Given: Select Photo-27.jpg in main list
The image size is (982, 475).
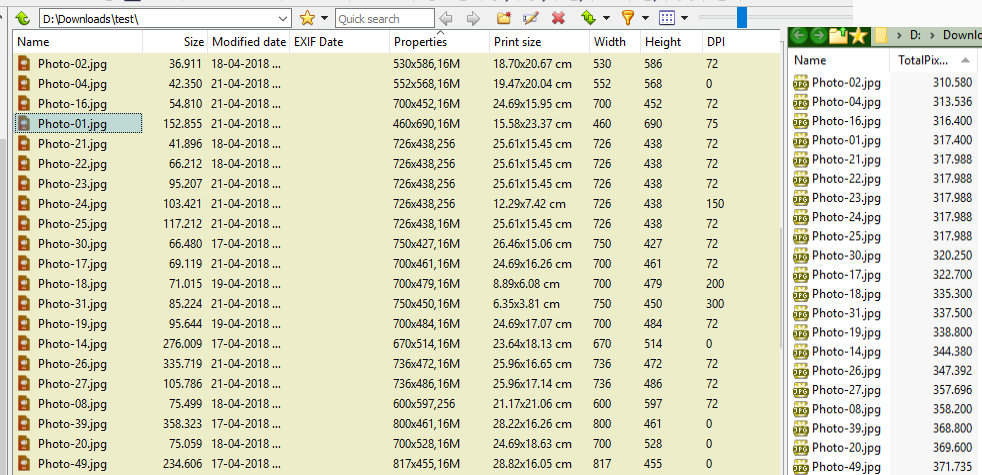Looking at the screenshot, I should point(72,384).
